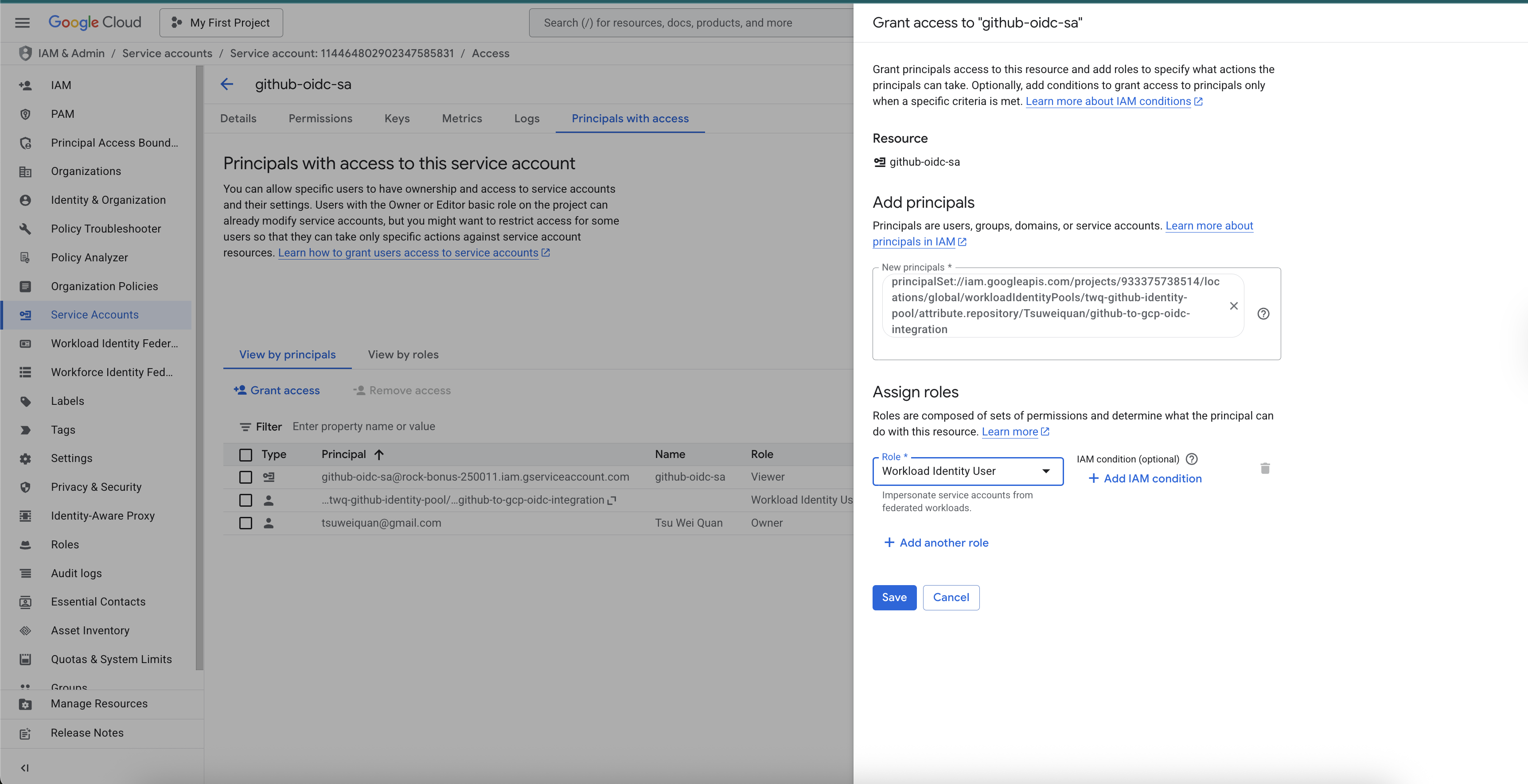The image size is (1528, 784).
Task: Expand the truncated twq-github-identity-pool principal
Action: click(612, 500)
